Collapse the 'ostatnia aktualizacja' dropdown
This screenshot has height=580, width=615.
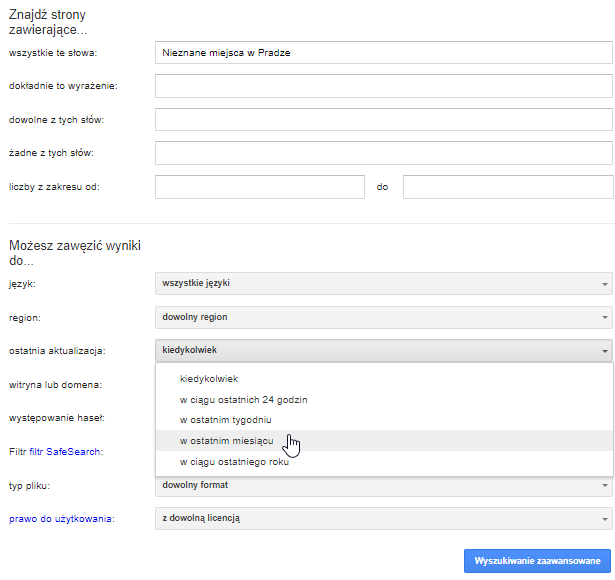[x=384, y=351]
